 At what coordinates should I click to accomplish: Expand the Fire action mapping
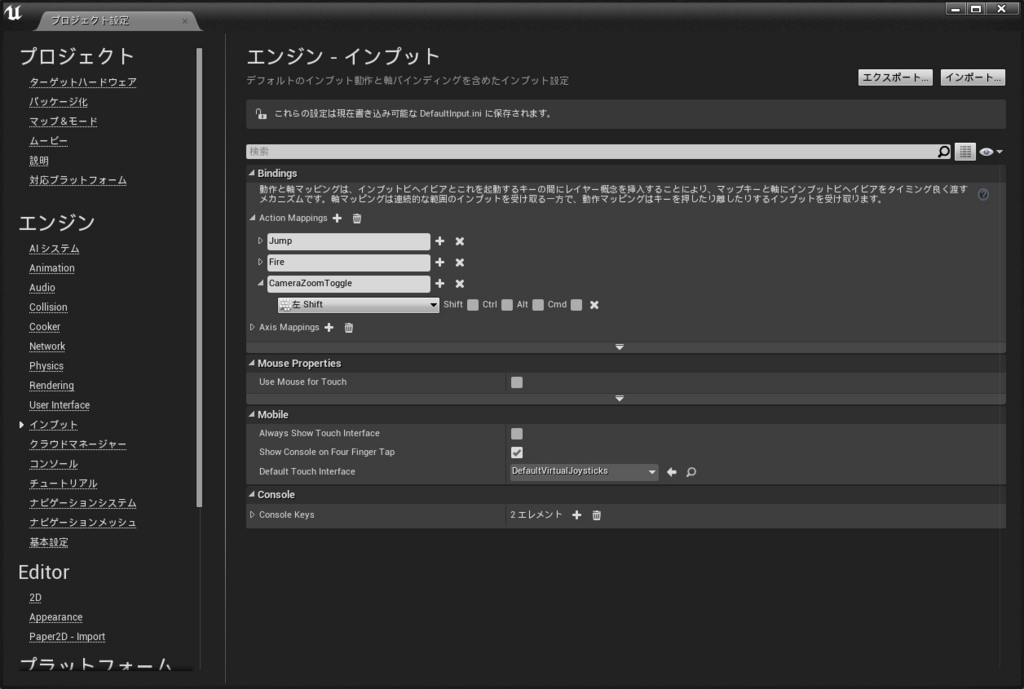click(260, 262)
